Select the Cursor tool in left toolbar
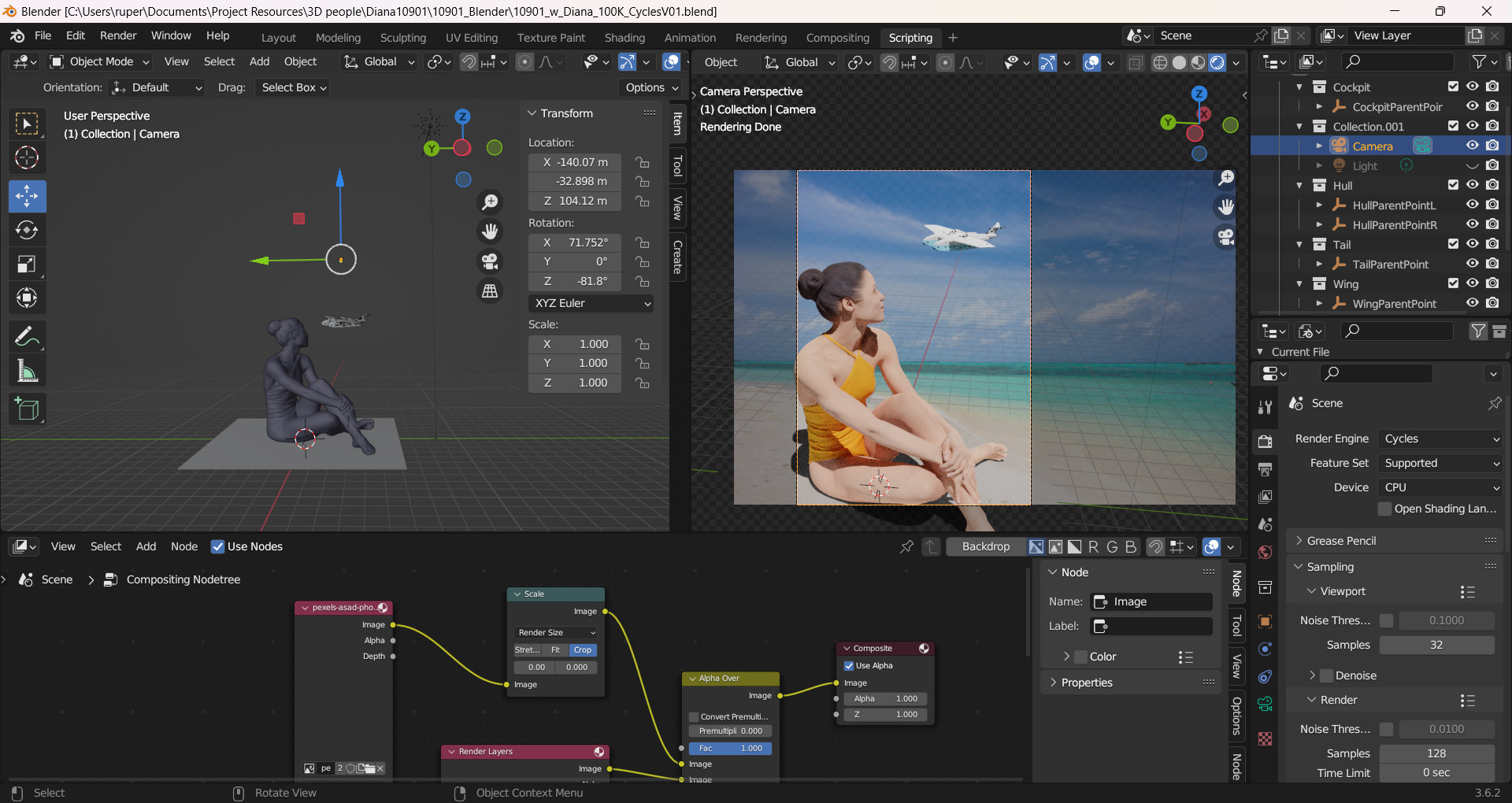 tap(27, 158)
